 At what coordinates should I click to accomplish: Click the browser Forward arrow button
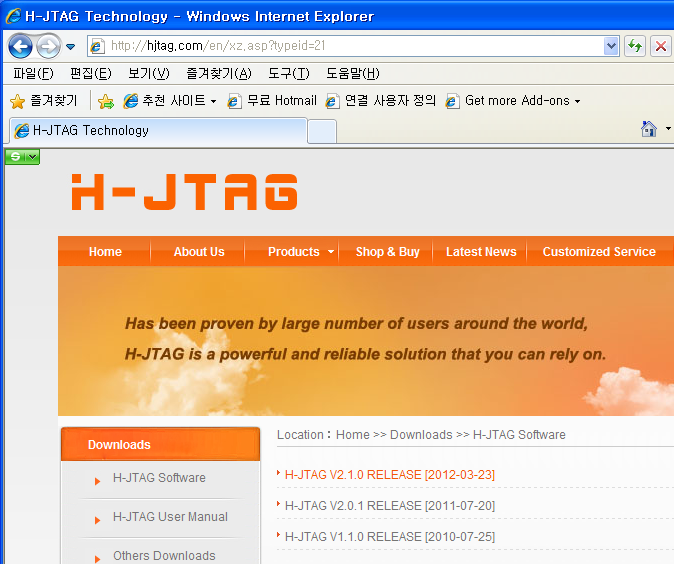point(48,46)
